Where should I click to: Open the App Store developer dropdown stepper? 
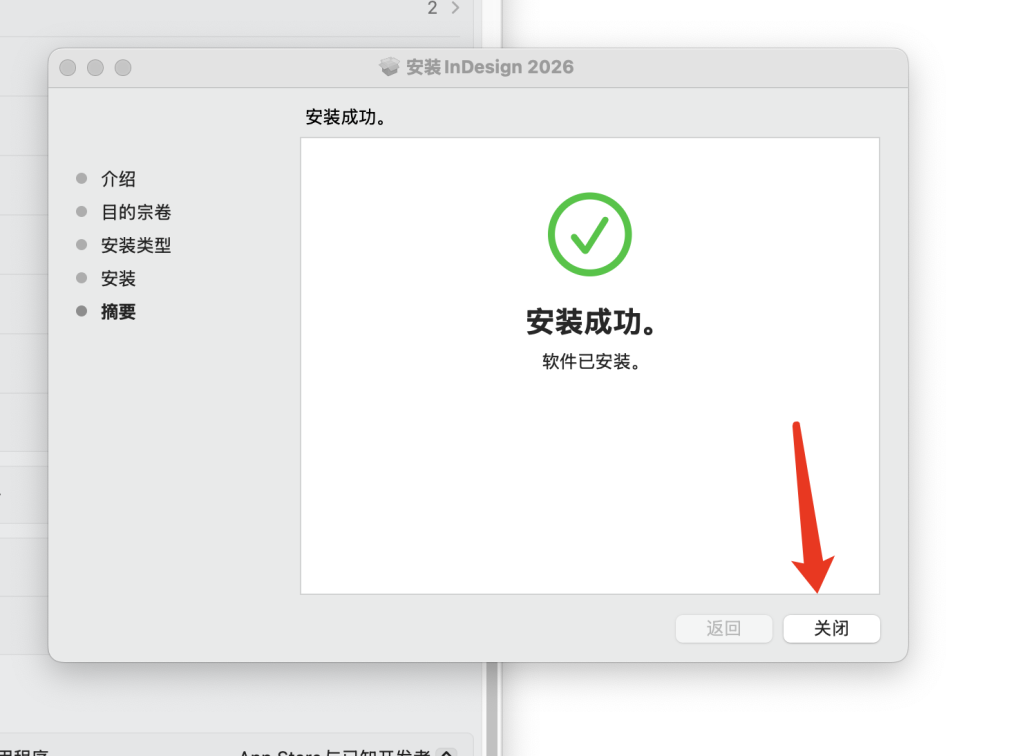(x=447, y=753)
